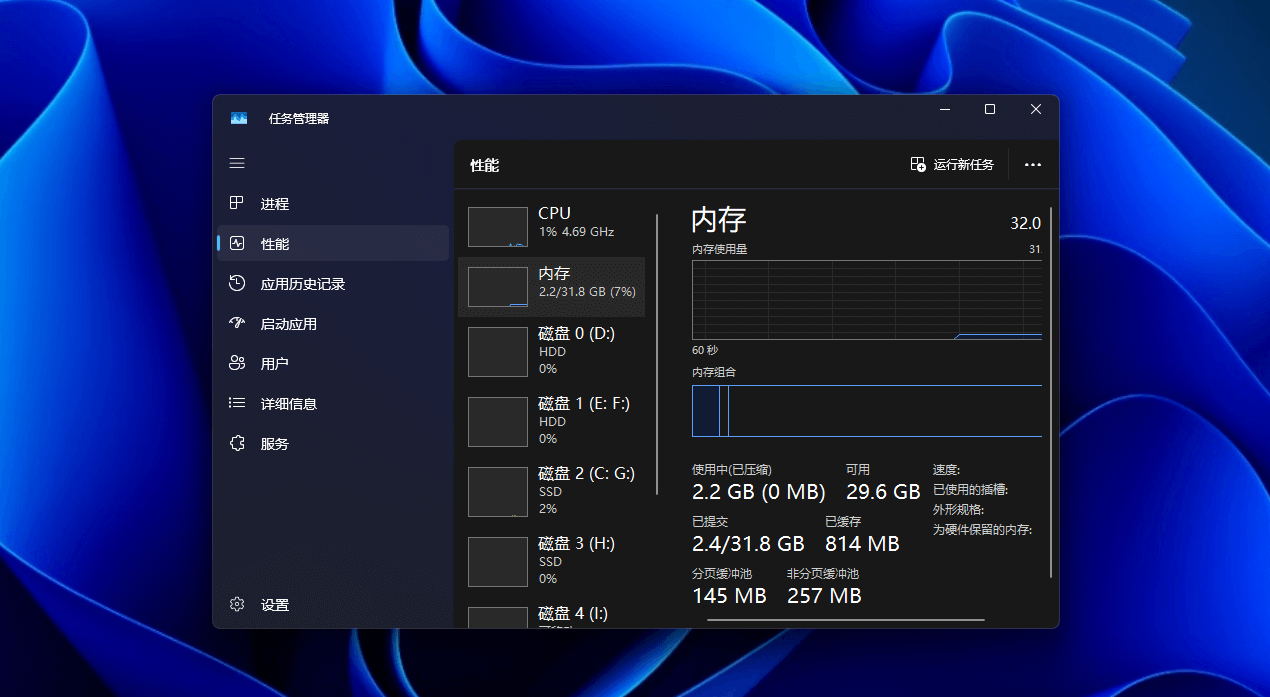The width and height of the screenshot is (1270, 697).
Task: Open the 运行新任务 (Run new task) dialog
Action: coord(952,164)
